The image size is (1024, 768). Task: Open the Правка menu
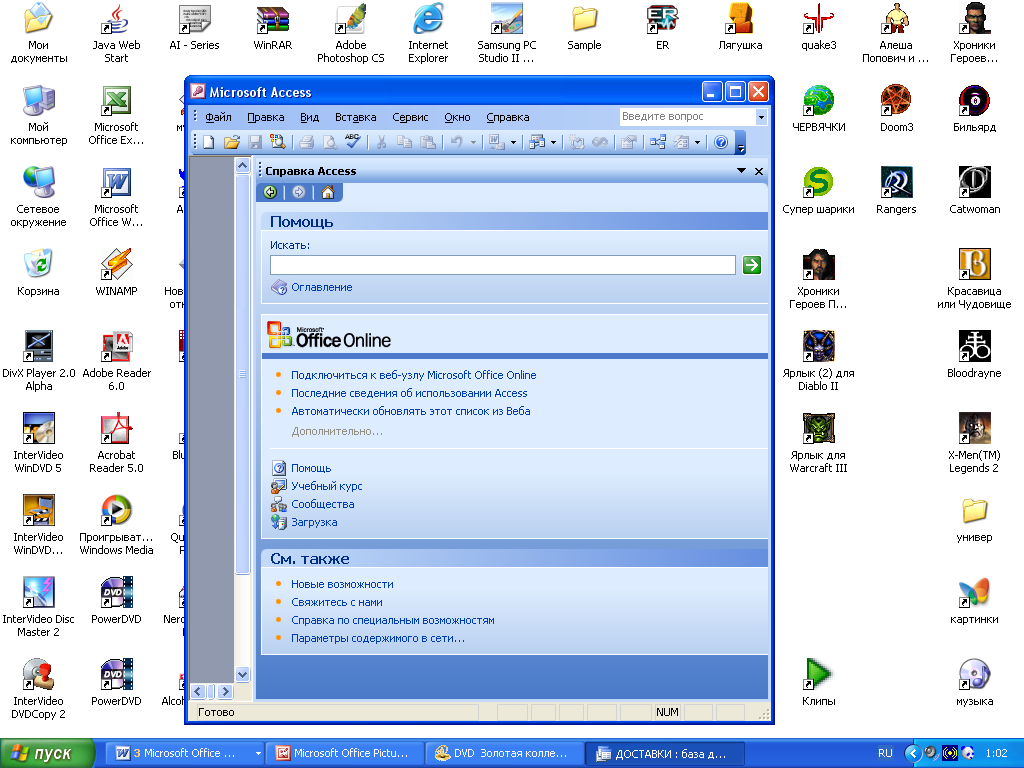tap(266, 117)
